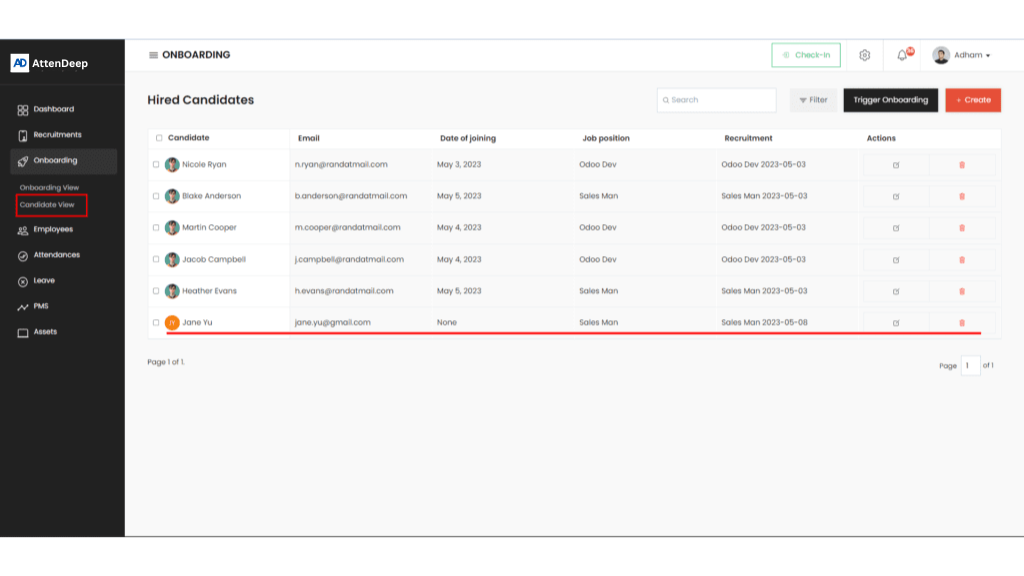Open Candidate View in the sidebar
This screenshot has width=1024, height=576.
coord(47,205)
